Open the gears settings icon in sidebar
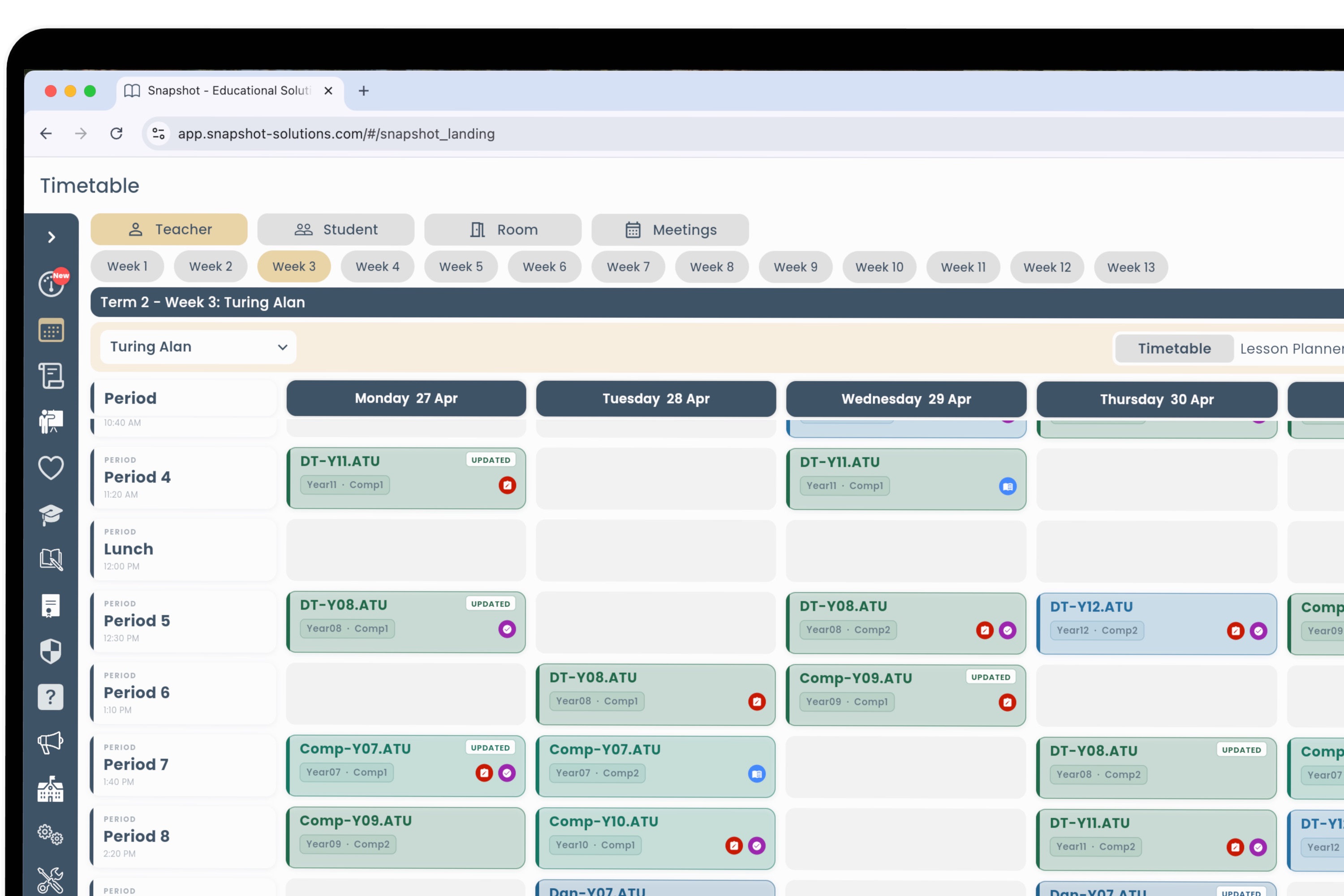 click(50, 835)
